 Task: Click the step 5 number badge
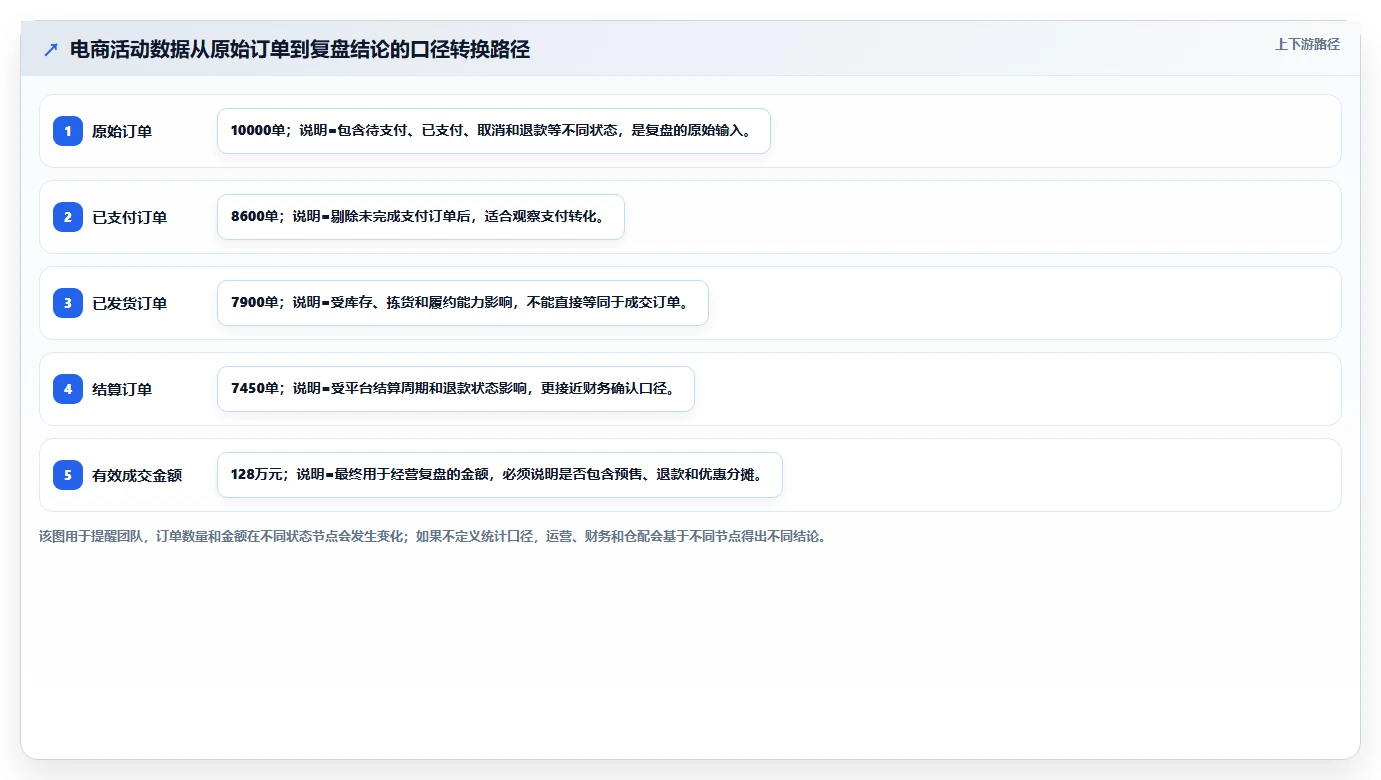68,475
